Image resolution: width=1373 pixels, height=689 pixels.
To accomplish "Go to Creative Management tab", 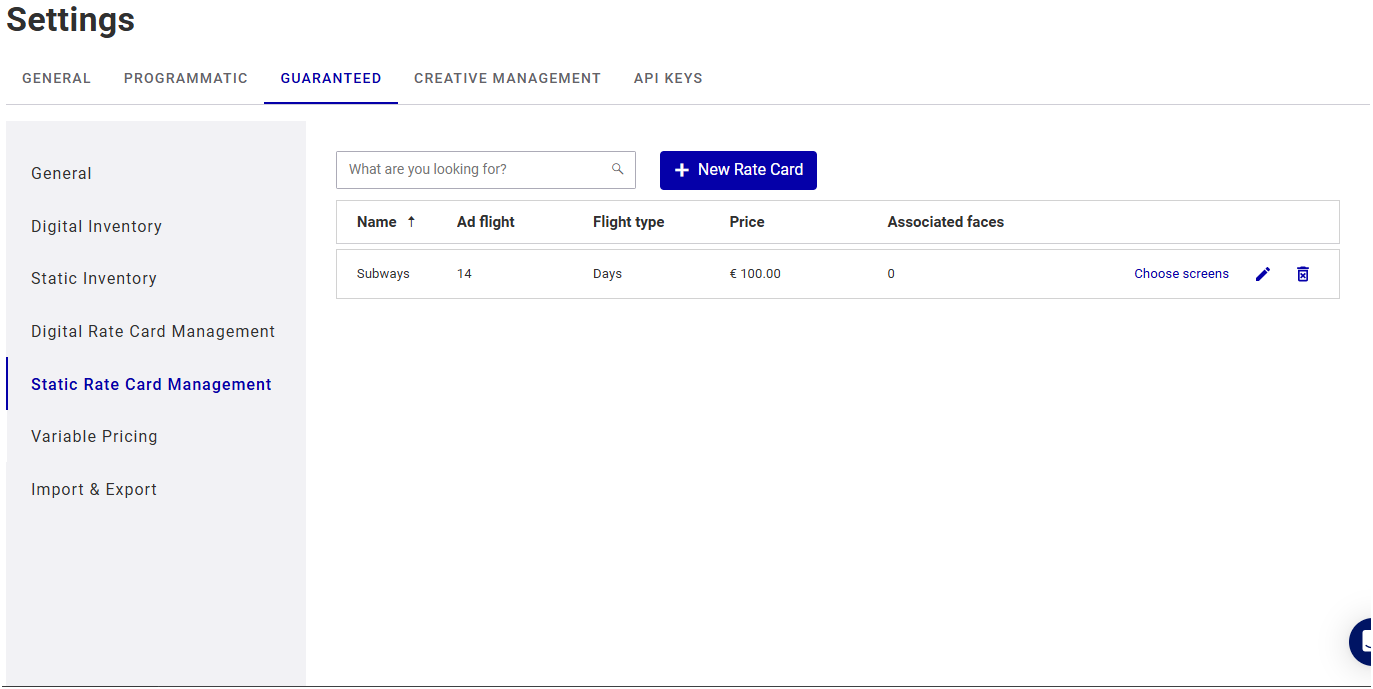I will click(x=507, y=78).
